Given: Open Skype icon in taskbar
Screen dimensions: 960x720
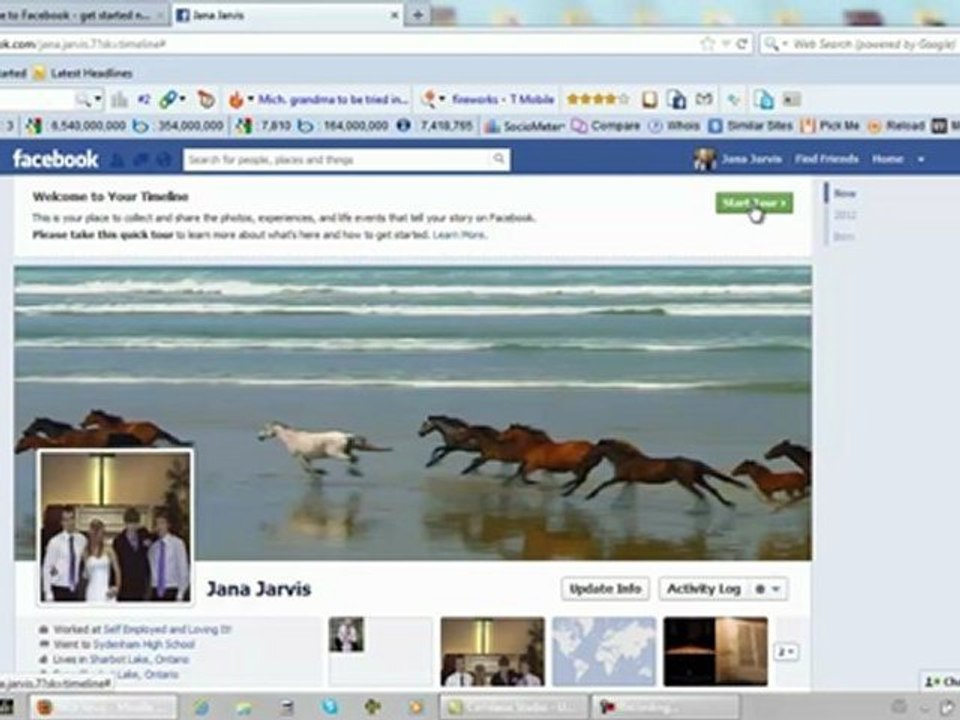Looking at the screenshot, I should click(x=329, y=707).
